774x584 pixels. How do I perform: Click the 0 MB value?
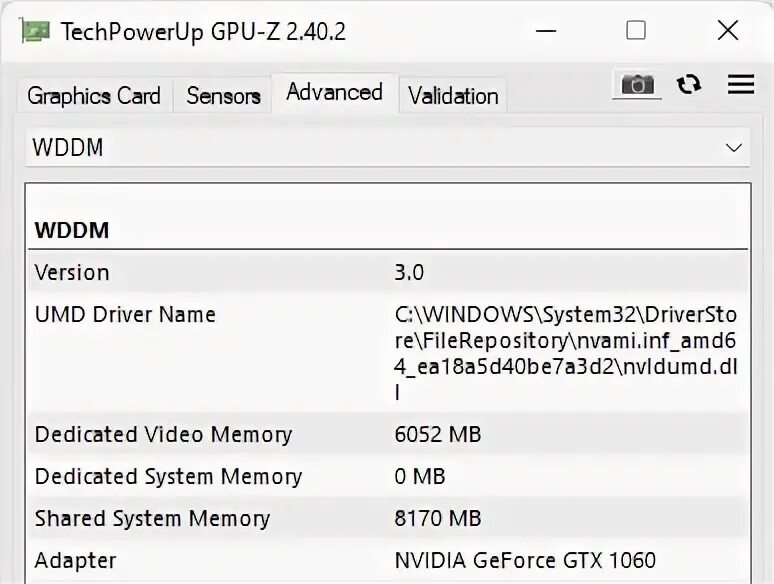tap(420, 476)
